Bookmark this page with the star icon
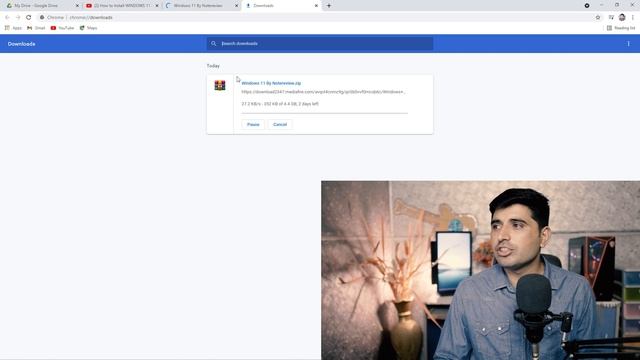The height and width of the screenshot is (360, 640). pyautogui.click(x=598, y=18)
